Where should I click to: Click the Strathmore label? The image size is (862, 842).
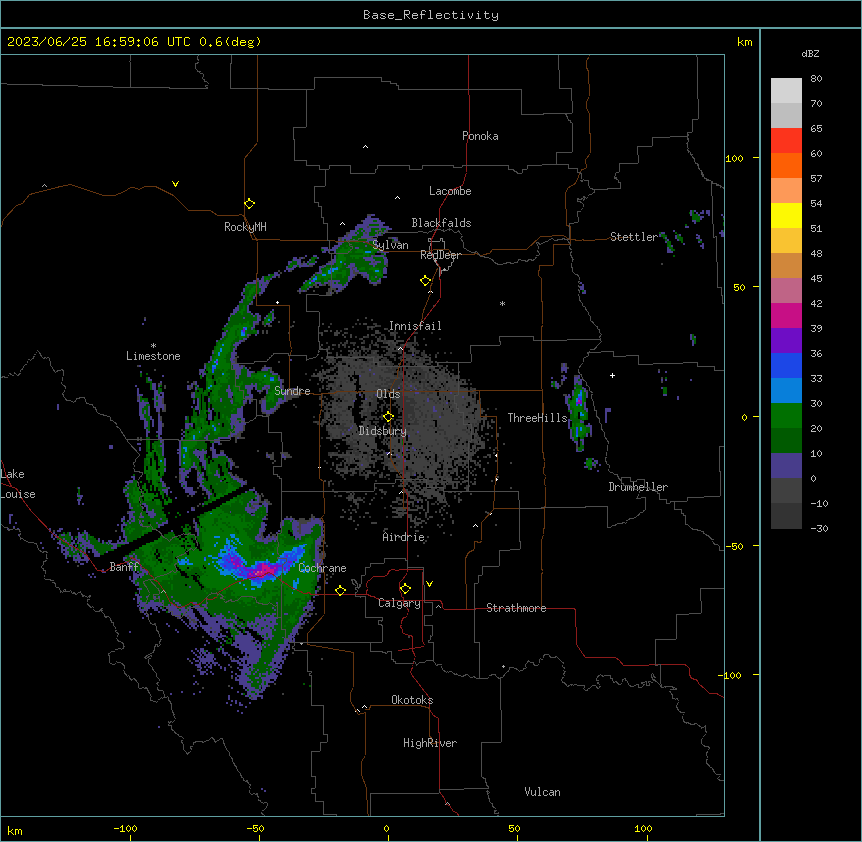[x=516, y=608]
